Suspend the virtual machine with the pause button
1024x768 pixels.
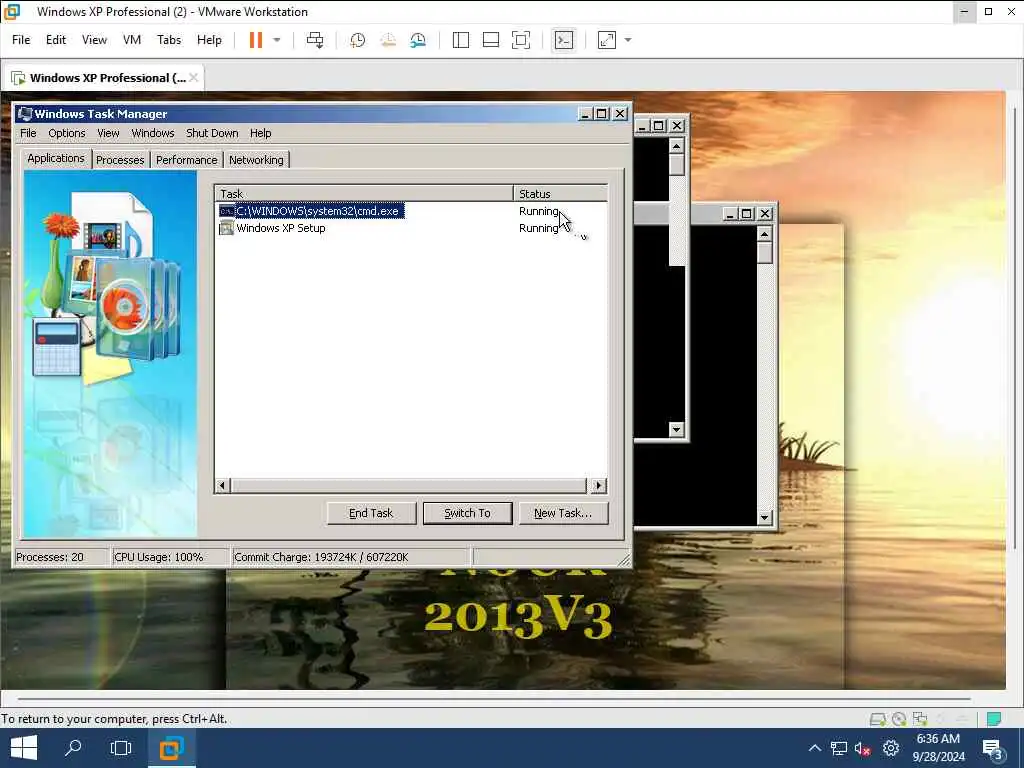tap(255, 40)
